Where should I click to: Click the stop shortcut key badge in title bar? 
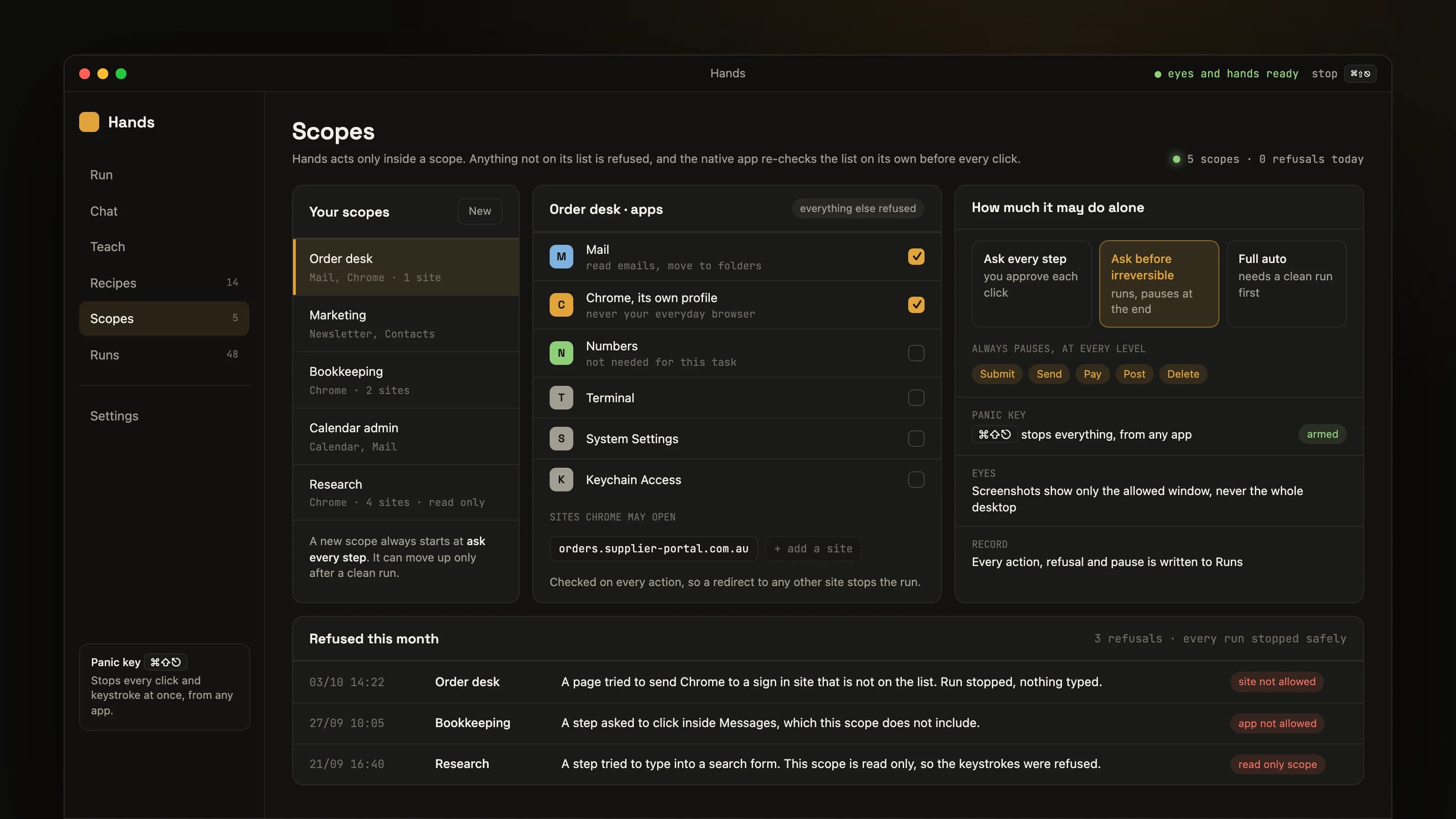tap(1360, 73)
